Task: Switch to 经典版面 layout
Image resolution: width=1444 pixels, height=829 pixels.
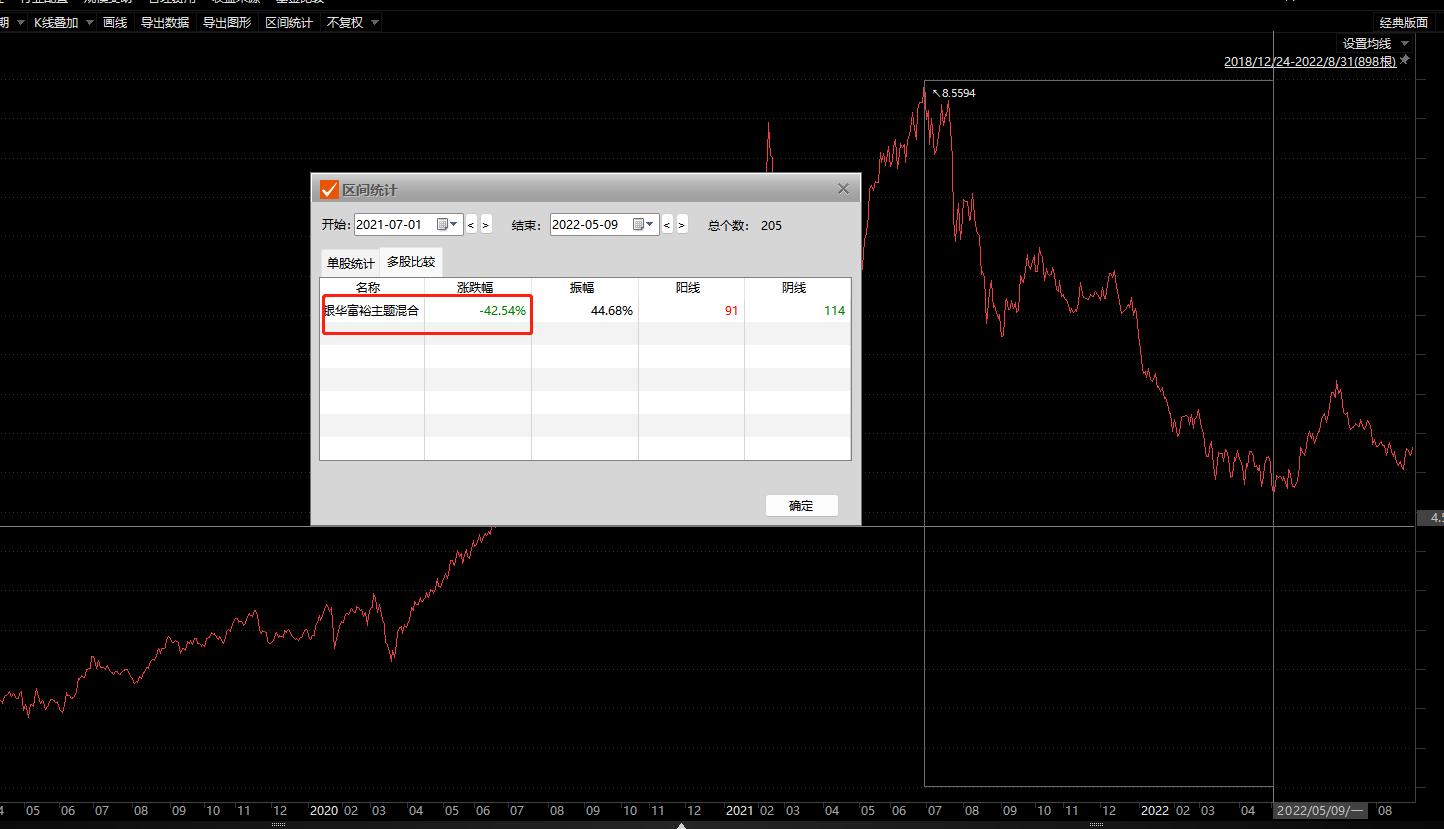Action: 1403,22
